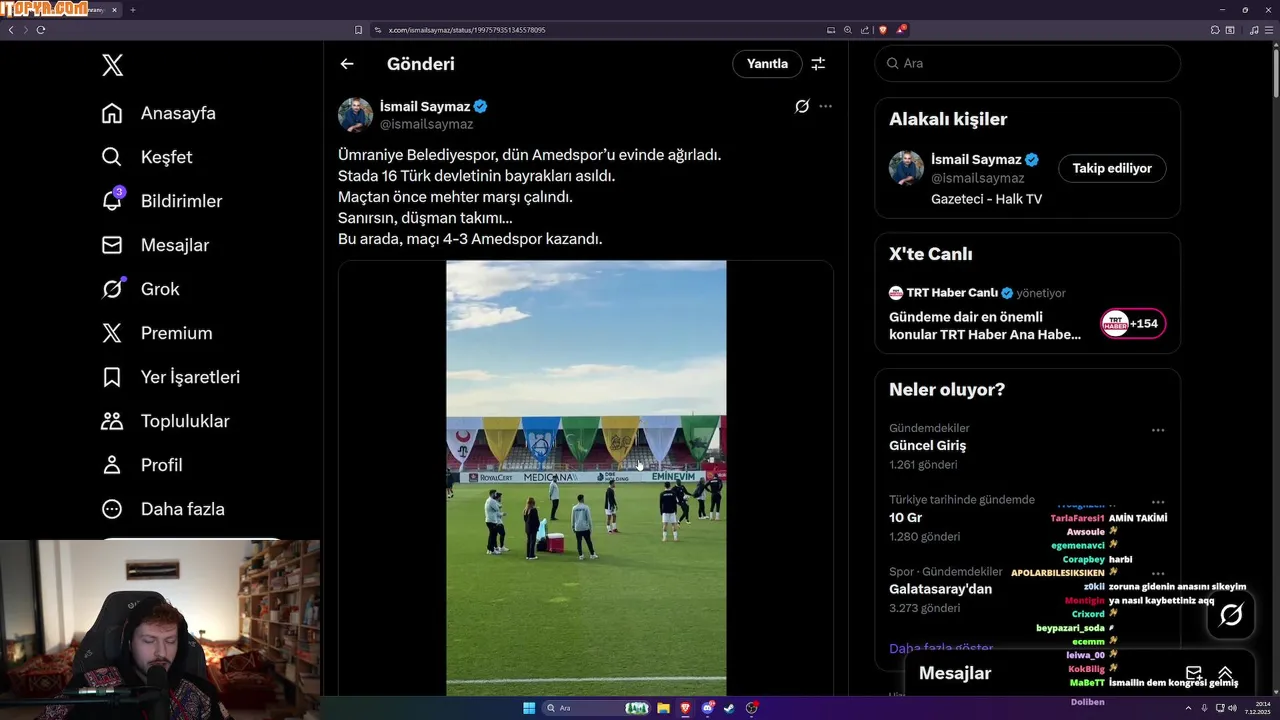This screenshot has height=720, width=1280.
Task: Reload the page in the browser
Action: pyautogui.click(x=41, y=30)
